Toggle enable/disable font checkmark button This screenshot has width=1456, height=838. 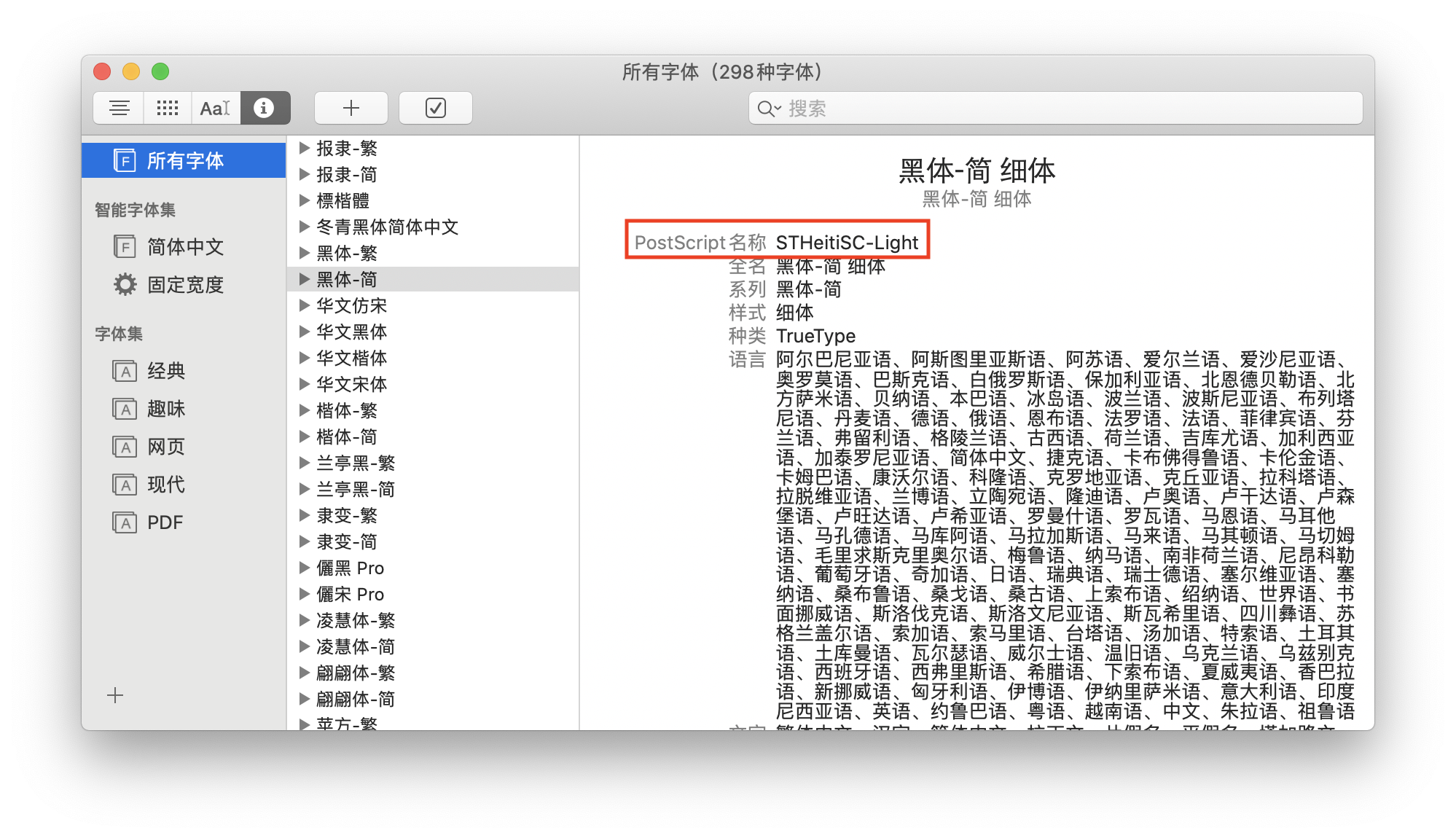click(435, 108)
